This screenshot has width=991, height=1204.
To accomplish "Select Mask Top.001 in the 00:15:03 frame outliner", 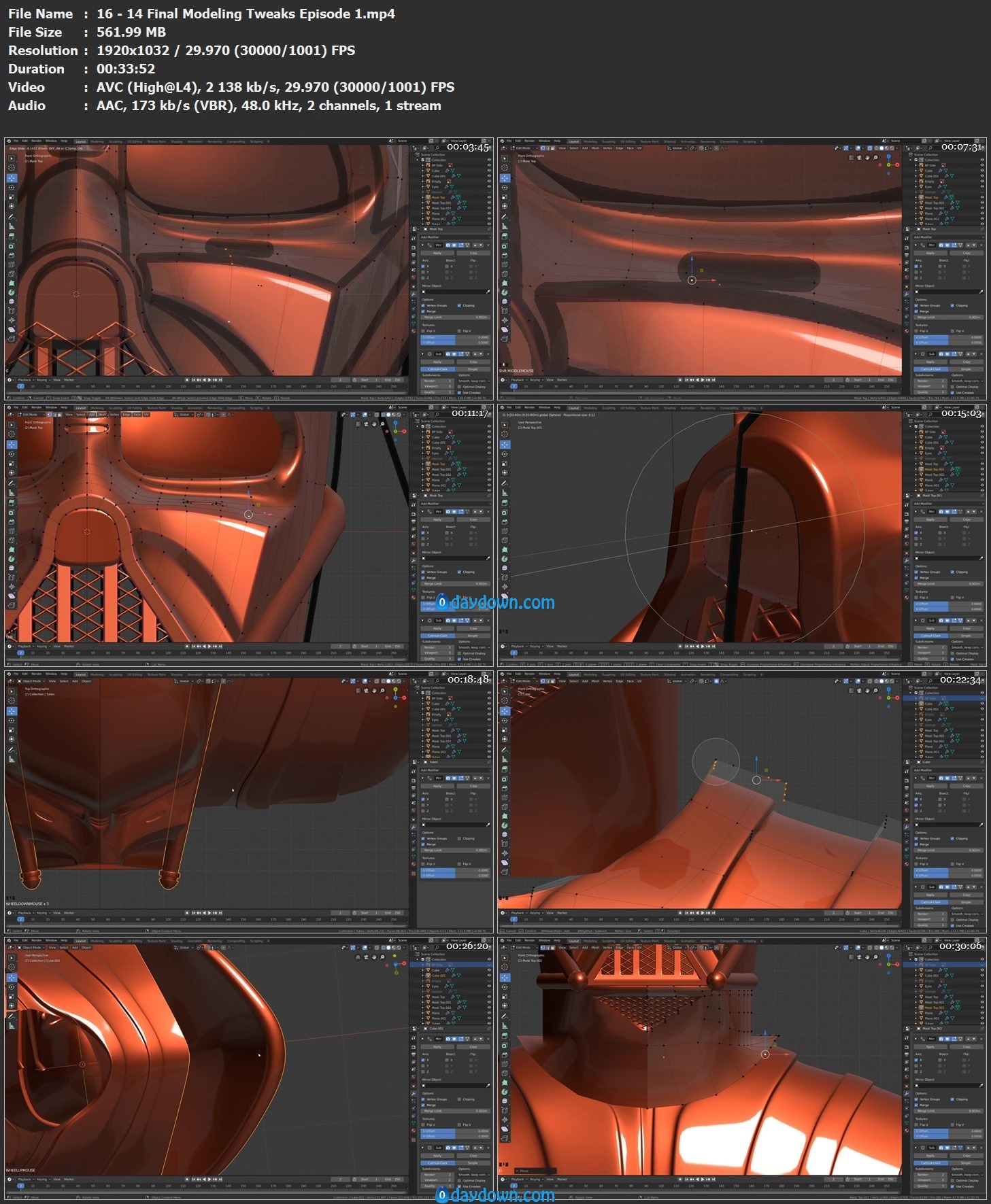I will coord(935,469).
